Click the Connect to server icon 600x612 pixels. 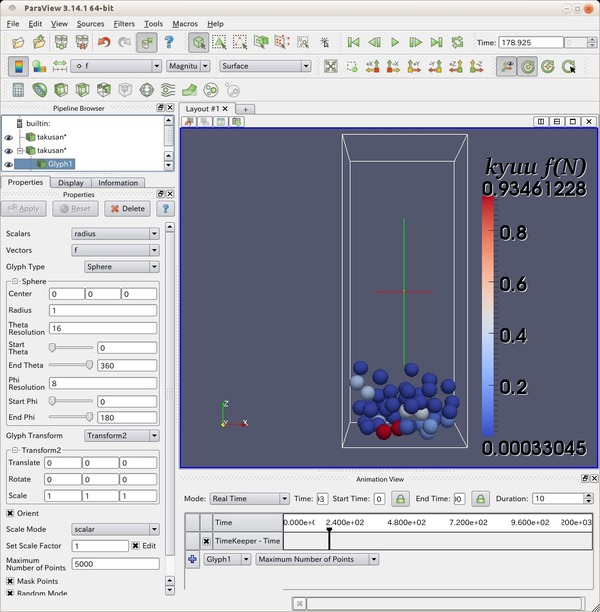[61, 42]
